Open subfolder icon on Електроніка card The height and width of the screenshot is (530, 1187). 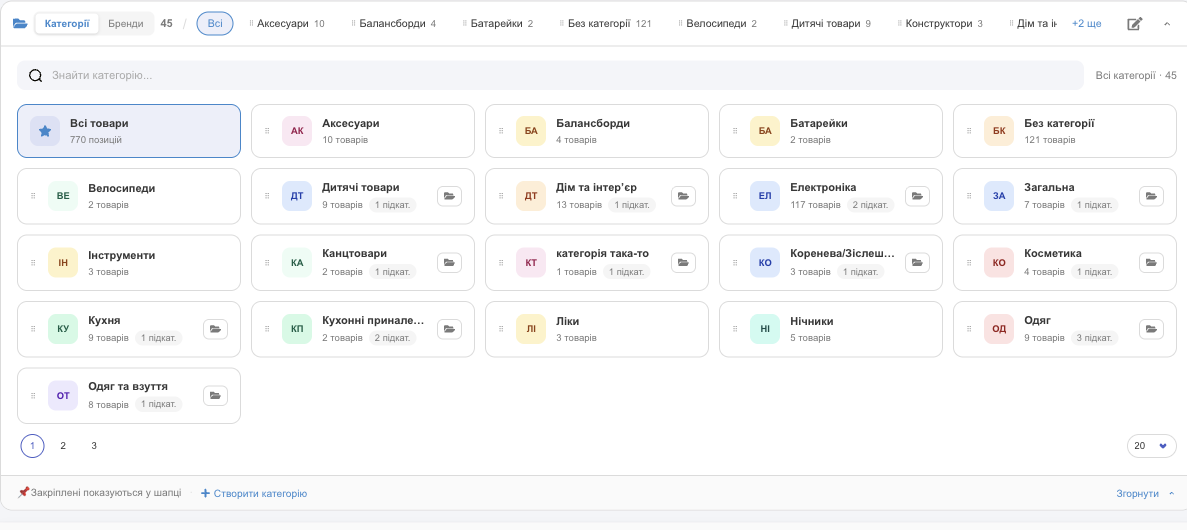pos(918,196)
